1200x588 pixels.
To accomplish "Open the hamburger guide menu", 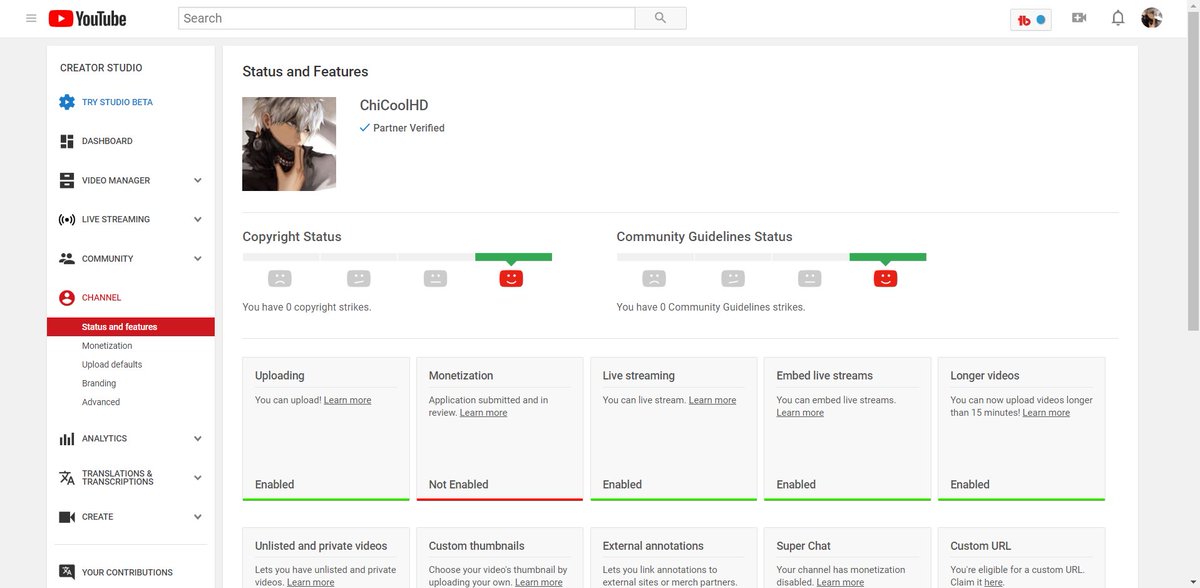I will pos(31,18).
